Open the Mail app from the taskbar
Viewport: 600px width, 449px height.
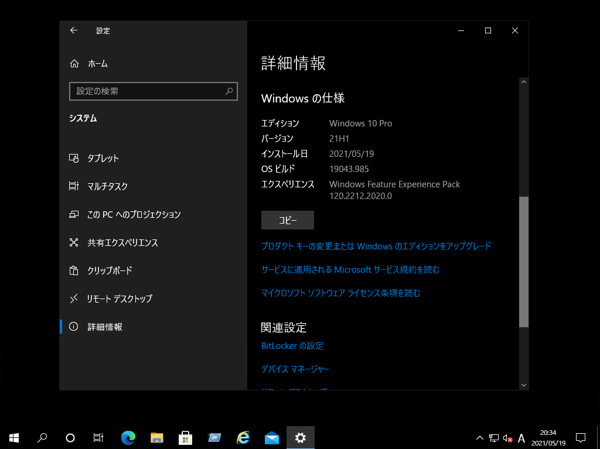[x=272, y=438]
